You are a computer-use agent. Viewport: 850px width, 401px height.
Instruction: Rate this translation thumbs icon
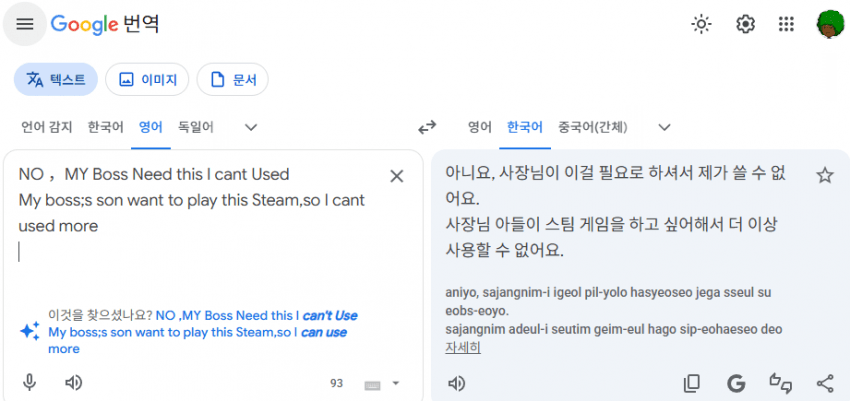coord(781,383)
